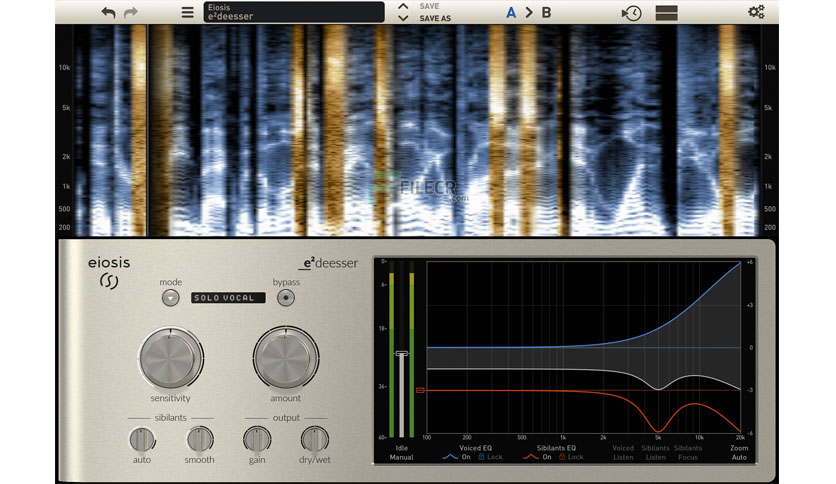This screenshot has width=836, height=484.
Task: Click the sibilants auto knob
Action: (142, 440)
